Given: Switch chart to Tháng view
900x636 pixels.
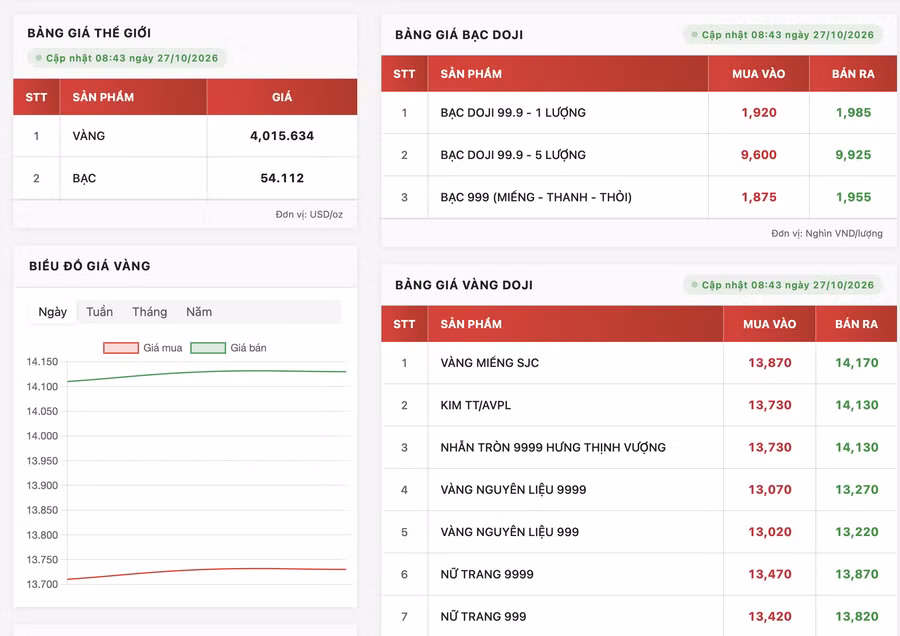Looking at the screenshot, I should (149, 312).
